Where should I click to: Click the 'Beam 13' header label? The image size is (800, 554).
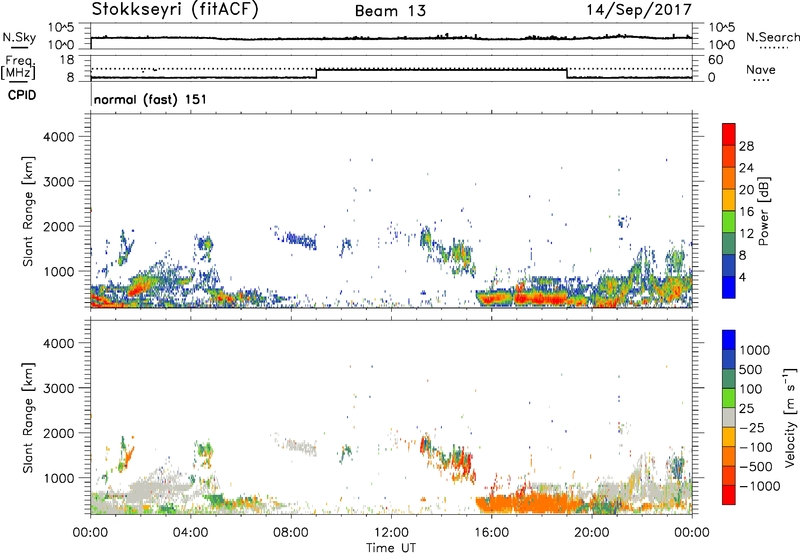390,11
